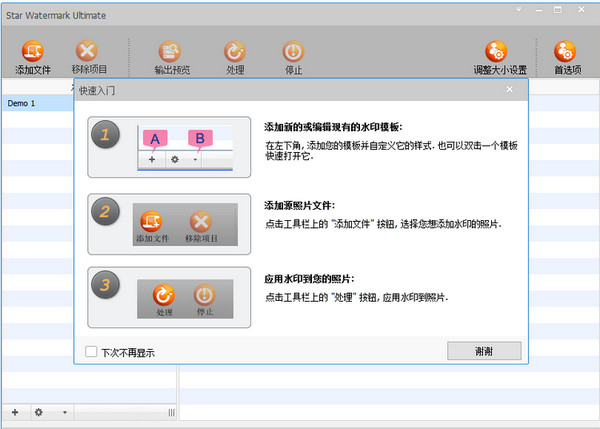The width and height of the screenshot is (600, 429).
Task: Click the title bar dropdown arrow icon
Action: pyautogui.click(x=519, y=10)
